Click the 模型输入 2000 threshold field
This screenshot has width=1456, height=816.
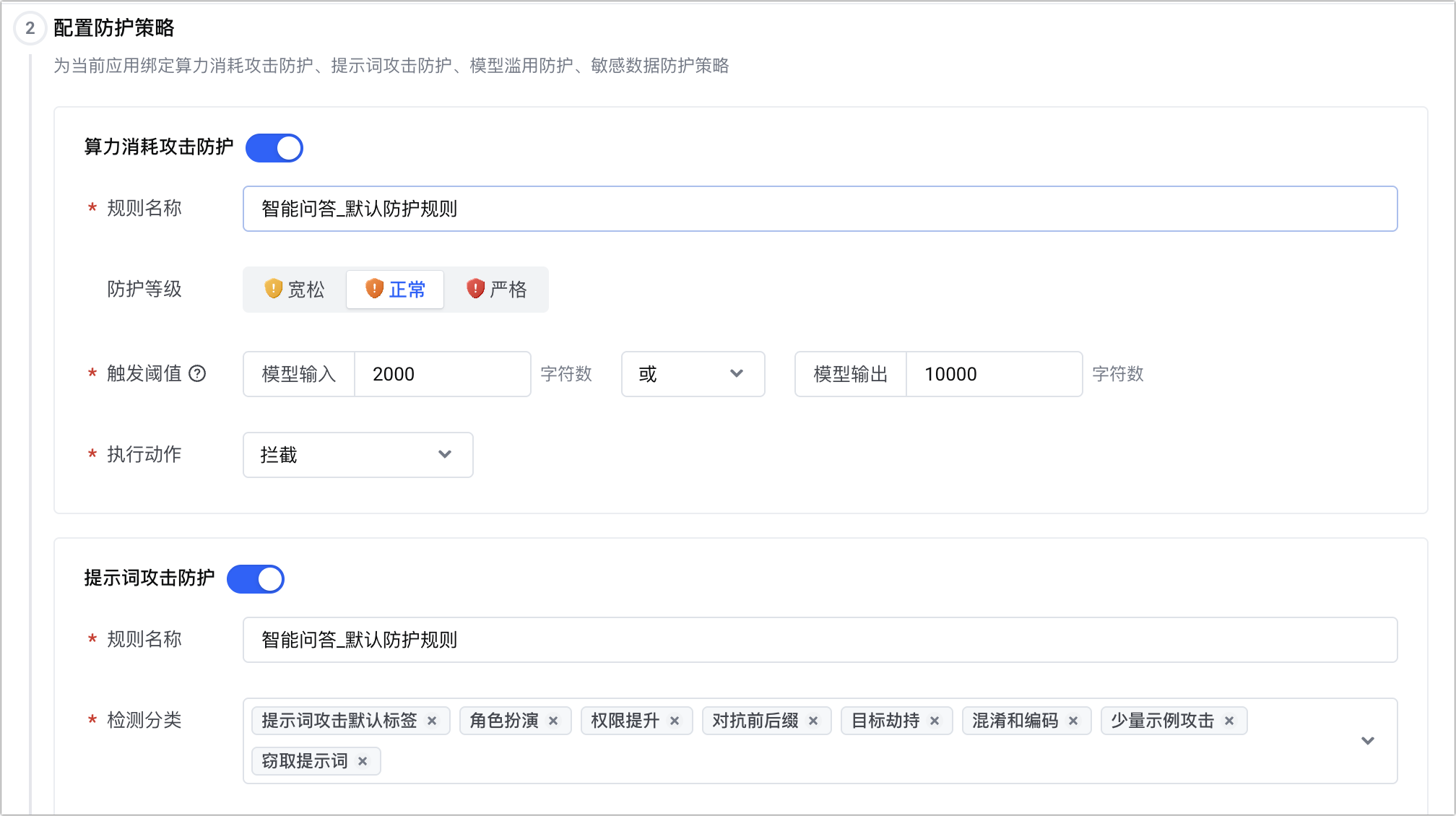coord(442,374)
